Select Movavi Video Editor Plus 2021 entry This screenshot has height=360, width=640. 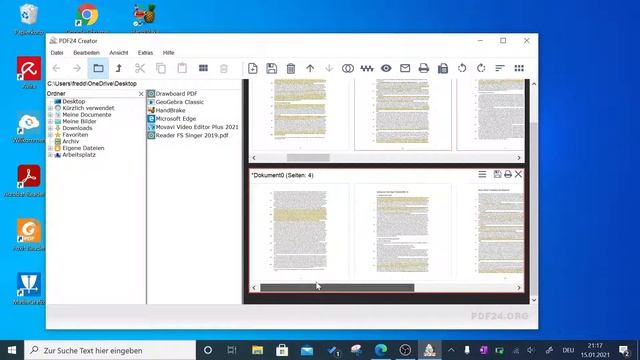(x=197, y=127)
